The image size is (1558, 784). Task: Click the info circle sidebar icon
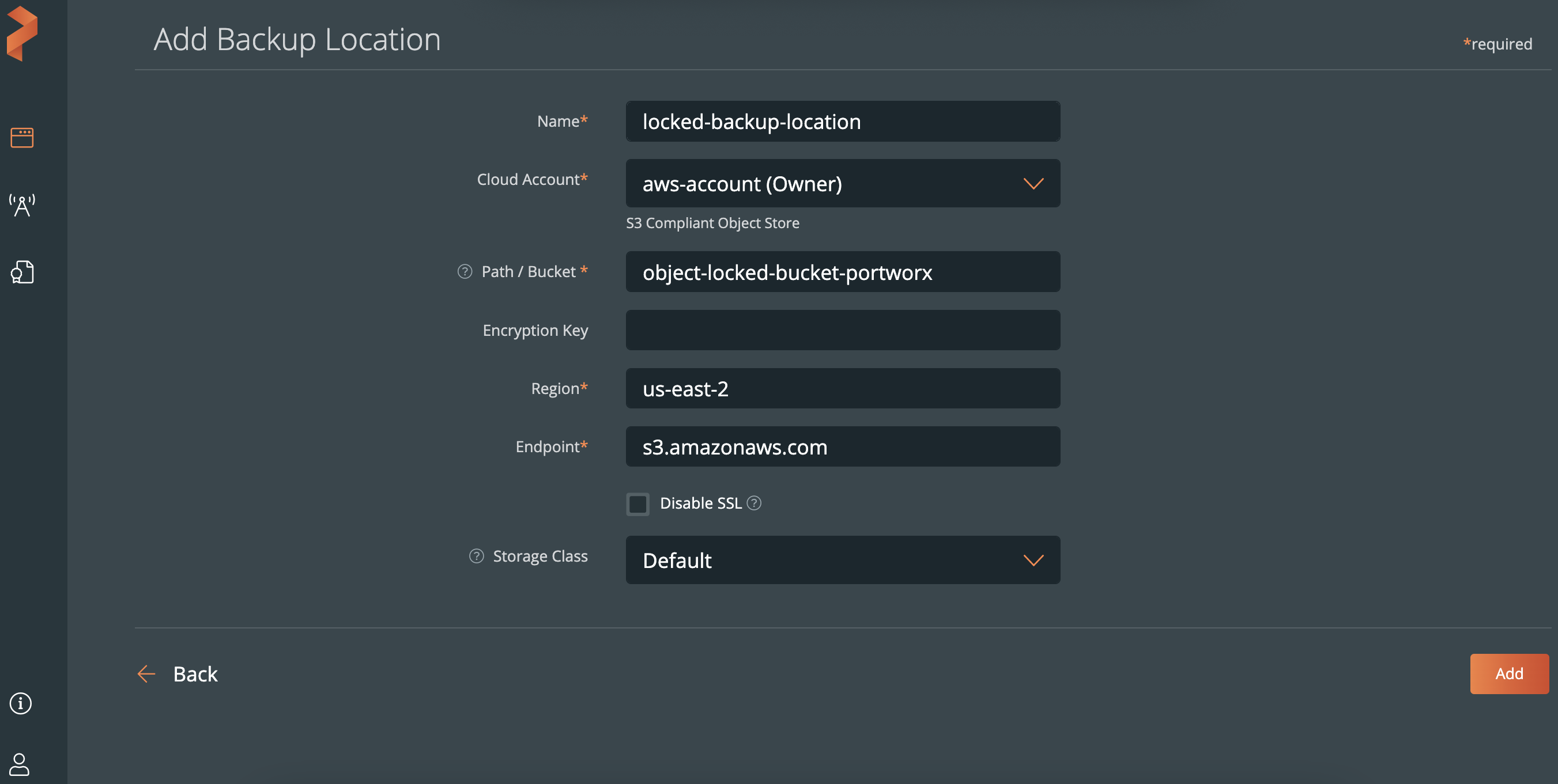pyautogui.click(x=21, y=703)
